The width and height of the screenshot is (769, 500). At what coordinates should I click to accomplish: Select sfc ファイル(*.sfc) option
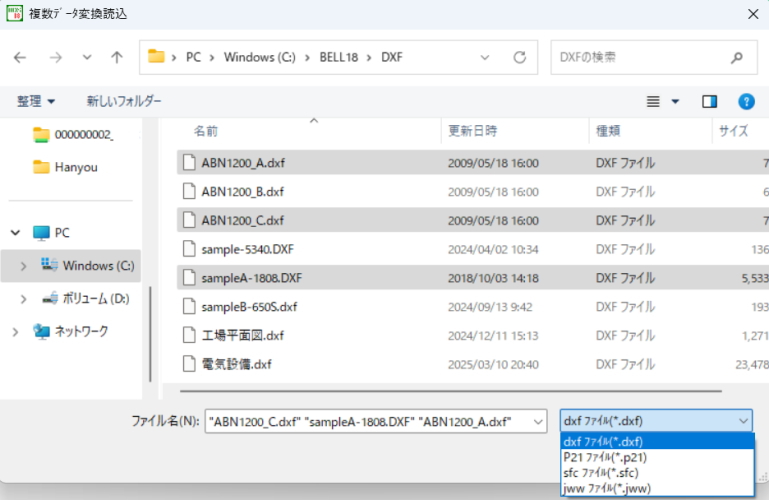pyautogui.click(x=600, y=472)
